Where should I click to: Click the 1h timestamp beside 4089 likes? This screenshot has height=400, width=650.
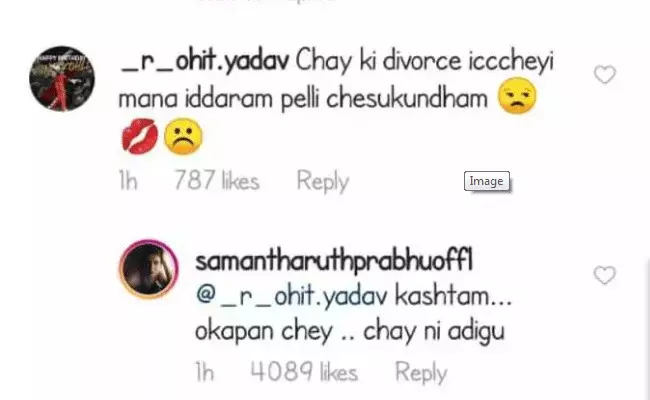pyautogui.click(x=205, y=371)
